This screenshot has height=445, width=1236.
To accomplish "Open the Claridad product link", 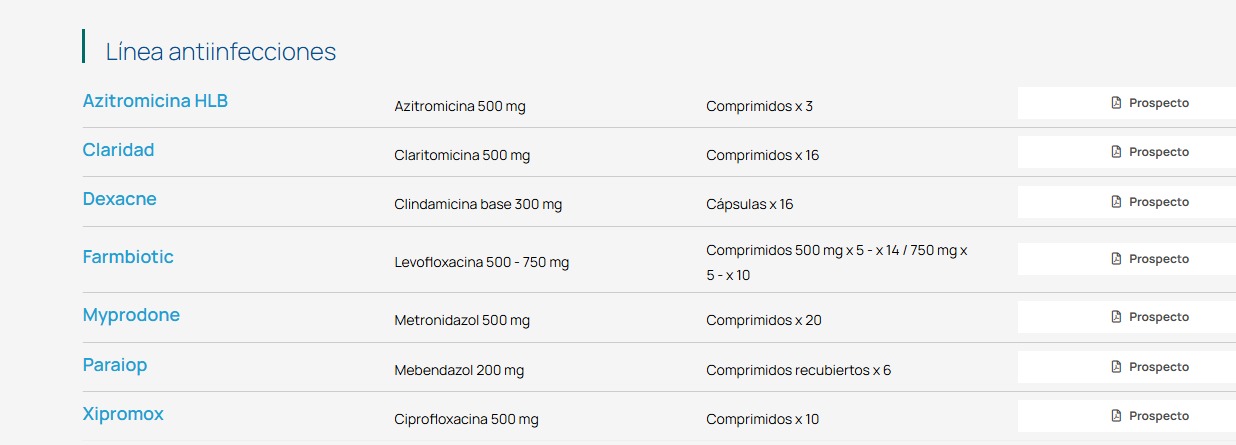I will click(118, 150).
